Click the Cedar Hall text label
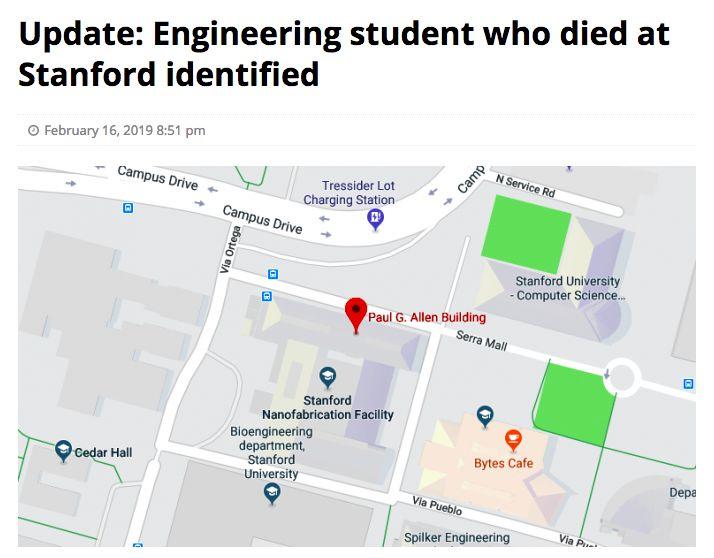714x558 pixels. 103,453
